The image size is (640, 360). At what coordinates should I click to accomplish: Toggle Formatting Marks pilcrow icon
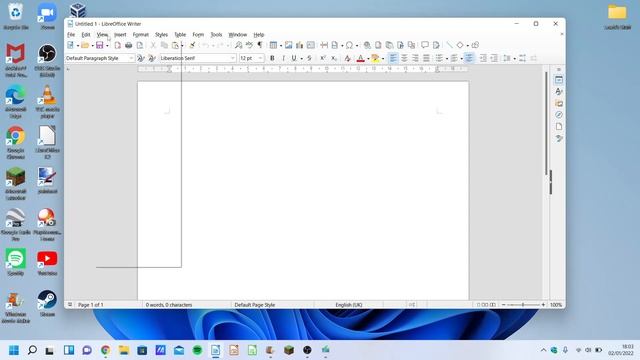click(x=260, y=45)
